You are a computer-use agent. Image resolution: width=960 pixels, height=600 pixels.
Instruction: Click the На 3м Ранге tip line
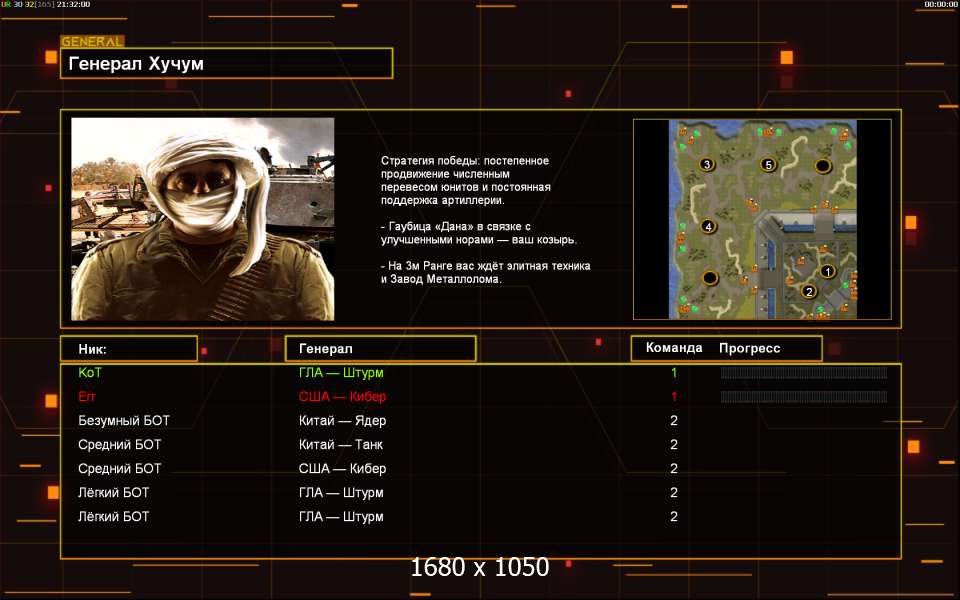(x=486, y=272)
